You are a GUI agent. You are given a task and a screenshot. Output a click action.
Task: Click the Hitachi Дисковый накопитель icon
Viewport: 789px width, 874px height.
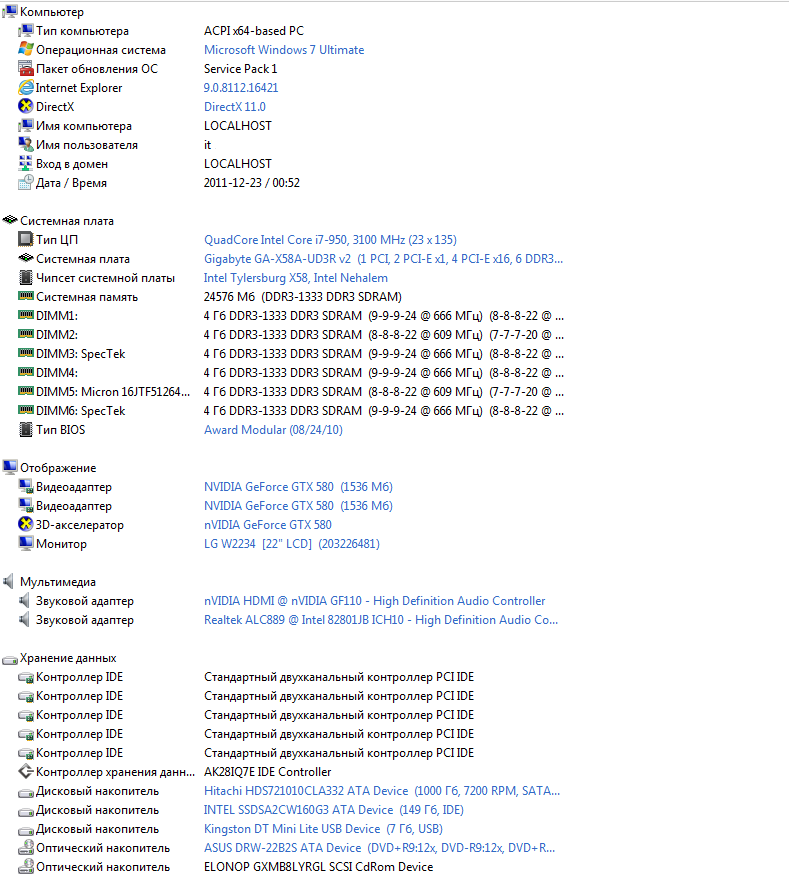(26, 792)
